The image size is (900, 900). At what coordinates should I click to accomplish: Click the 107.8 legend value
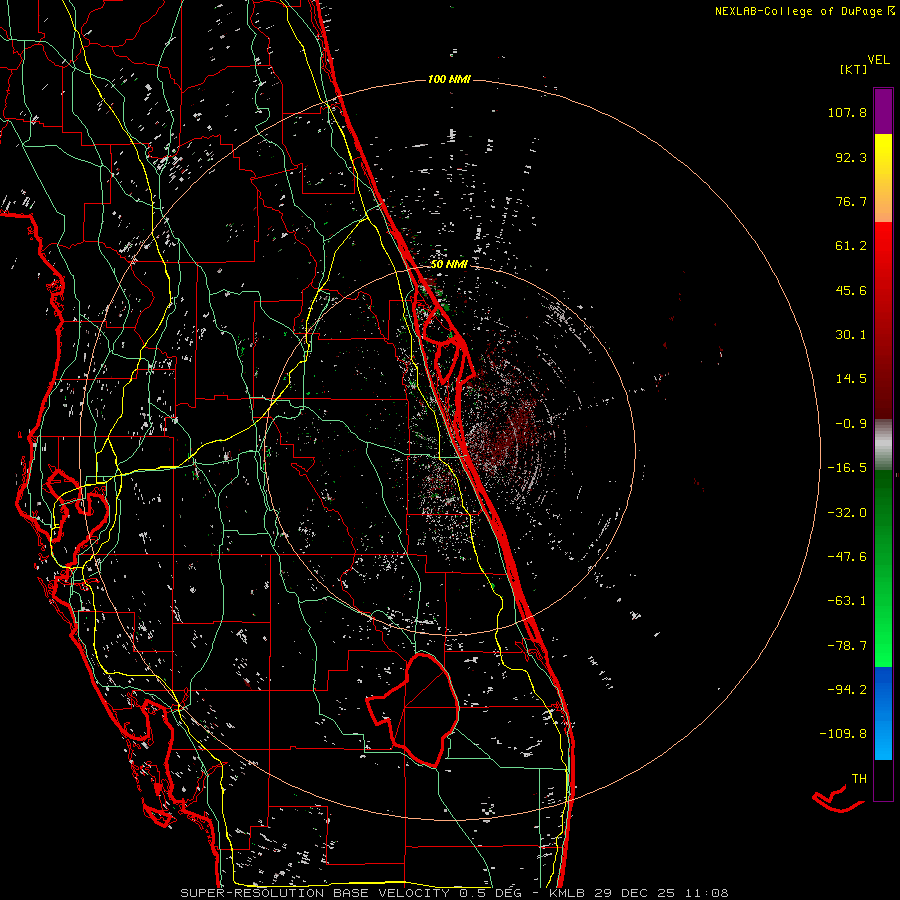pos(847,112)
